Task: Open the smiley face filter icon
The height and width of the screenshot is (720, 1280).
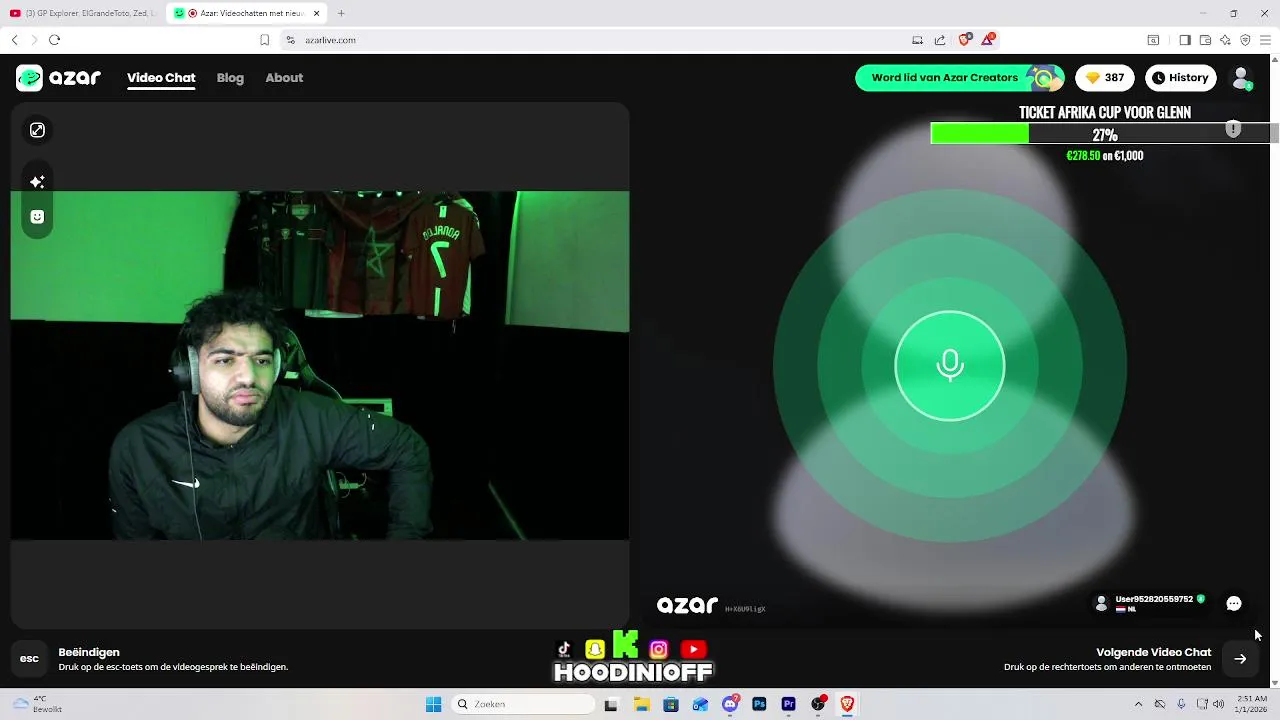Action: point(37,217)
